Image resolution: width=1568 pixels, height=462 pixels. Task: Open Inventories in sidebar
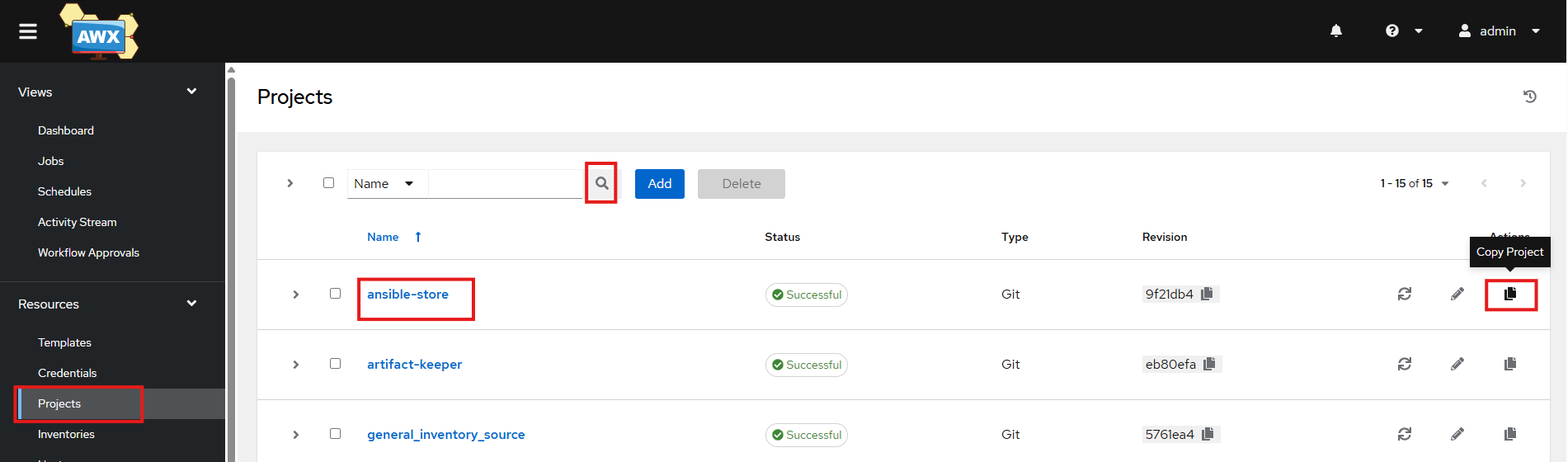click(66, 434)
